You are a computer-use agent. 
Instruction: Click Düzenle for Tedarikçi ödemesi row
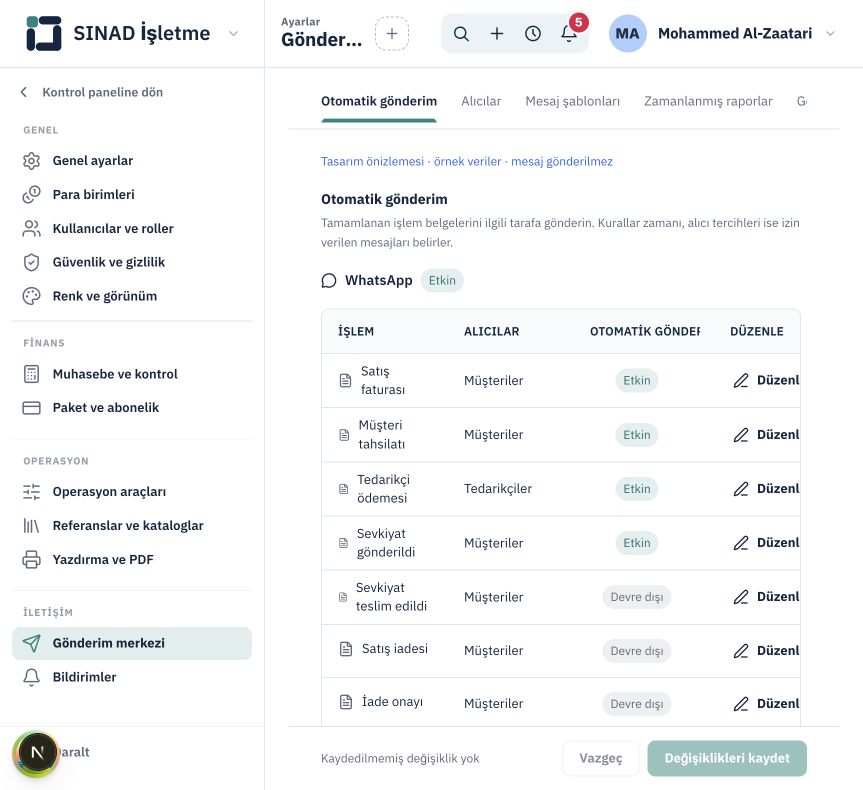[x=766, y=489]
